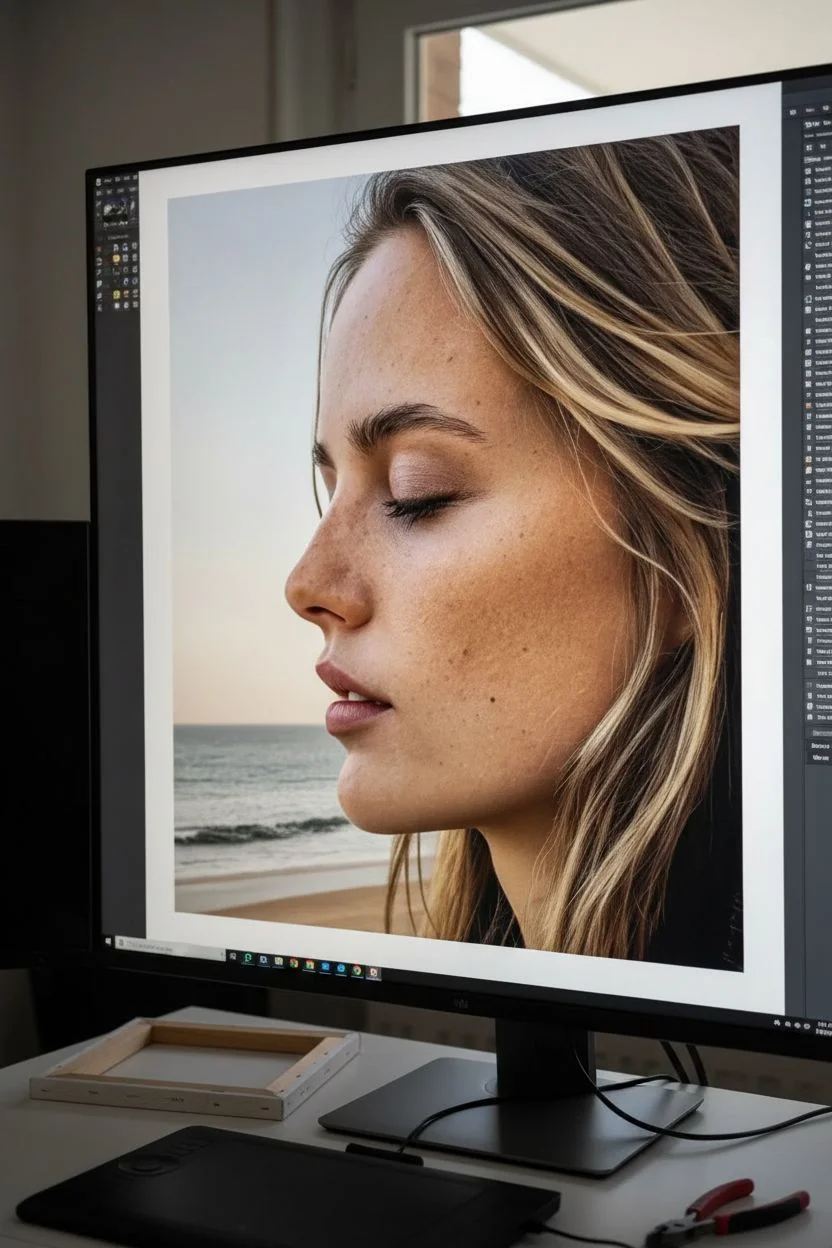
Task: Click the bottom-most button in the right panel
Action: click(820, 759)
